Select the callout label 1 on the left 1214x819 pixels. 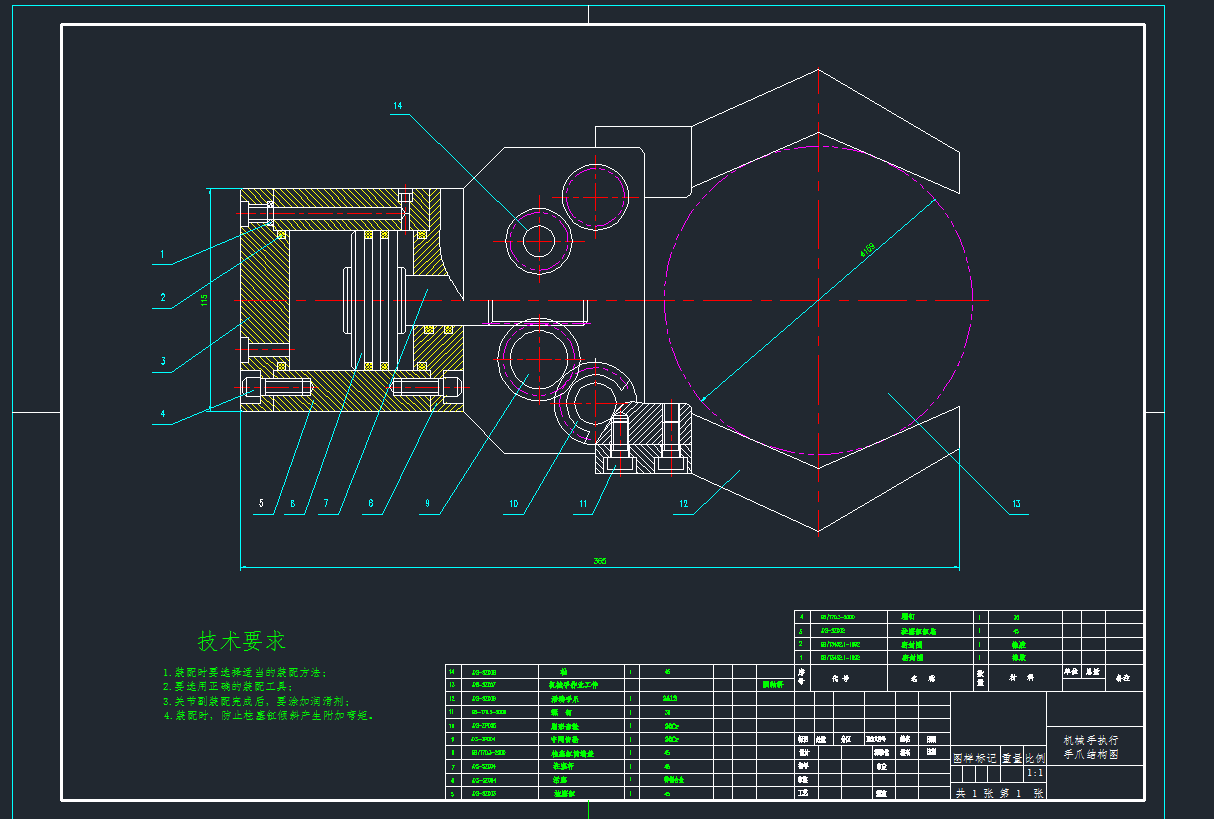tap(162, 255)
